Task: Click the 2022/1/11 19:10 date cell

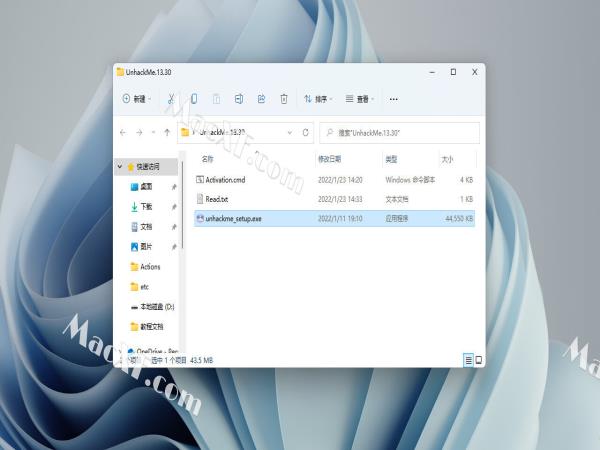Action: pyautogui.click(x=340, y=218)
